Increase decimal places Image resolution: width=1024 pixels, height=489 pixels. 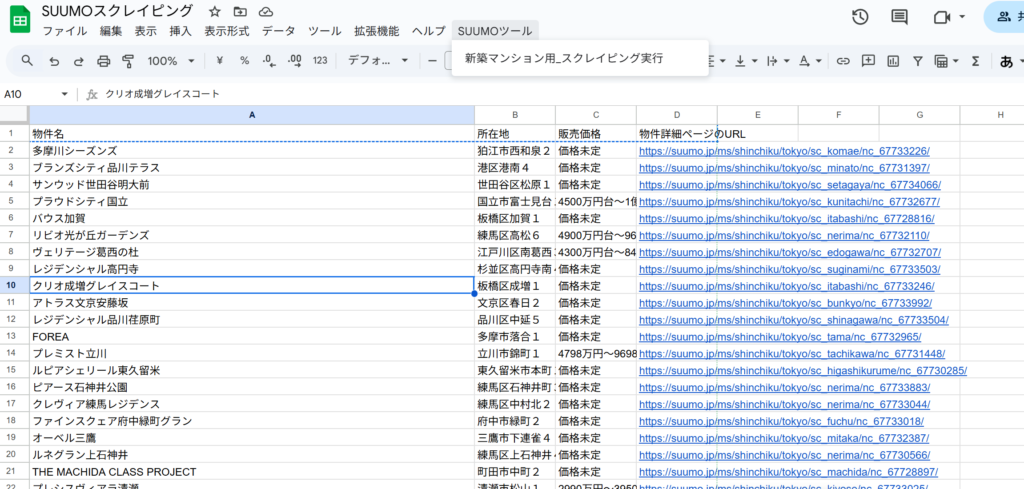pos(295,61)
